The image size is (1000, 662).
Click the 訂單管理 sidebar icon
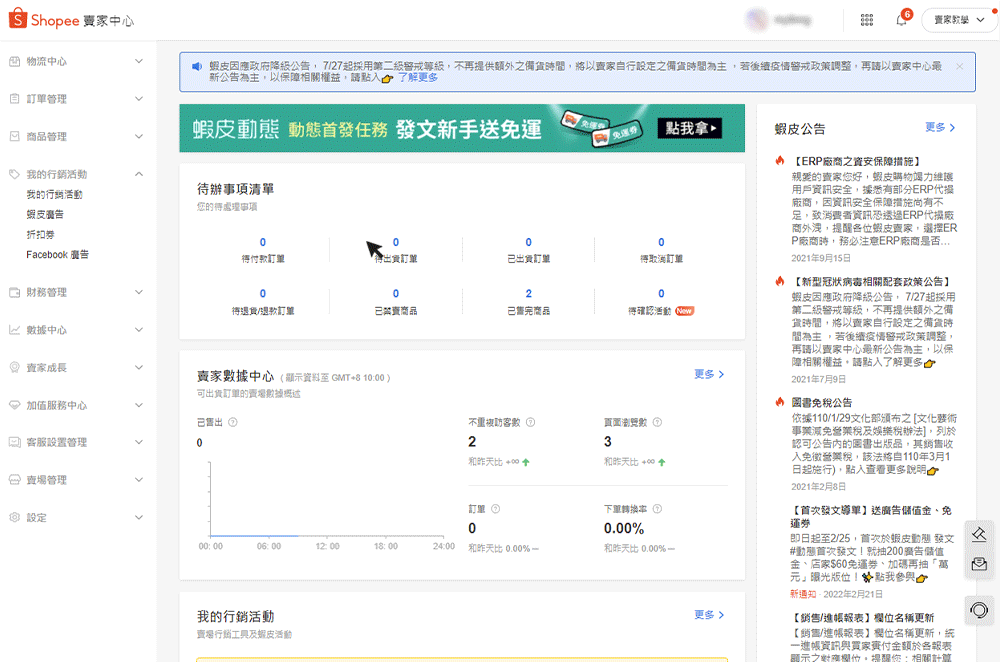point(15,99)
